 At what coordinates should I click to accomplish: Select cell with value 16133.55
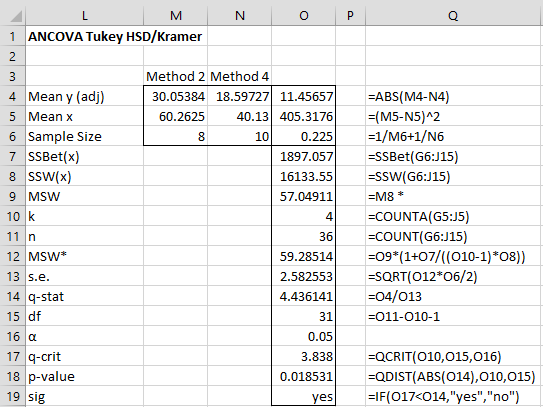(303, 176)
